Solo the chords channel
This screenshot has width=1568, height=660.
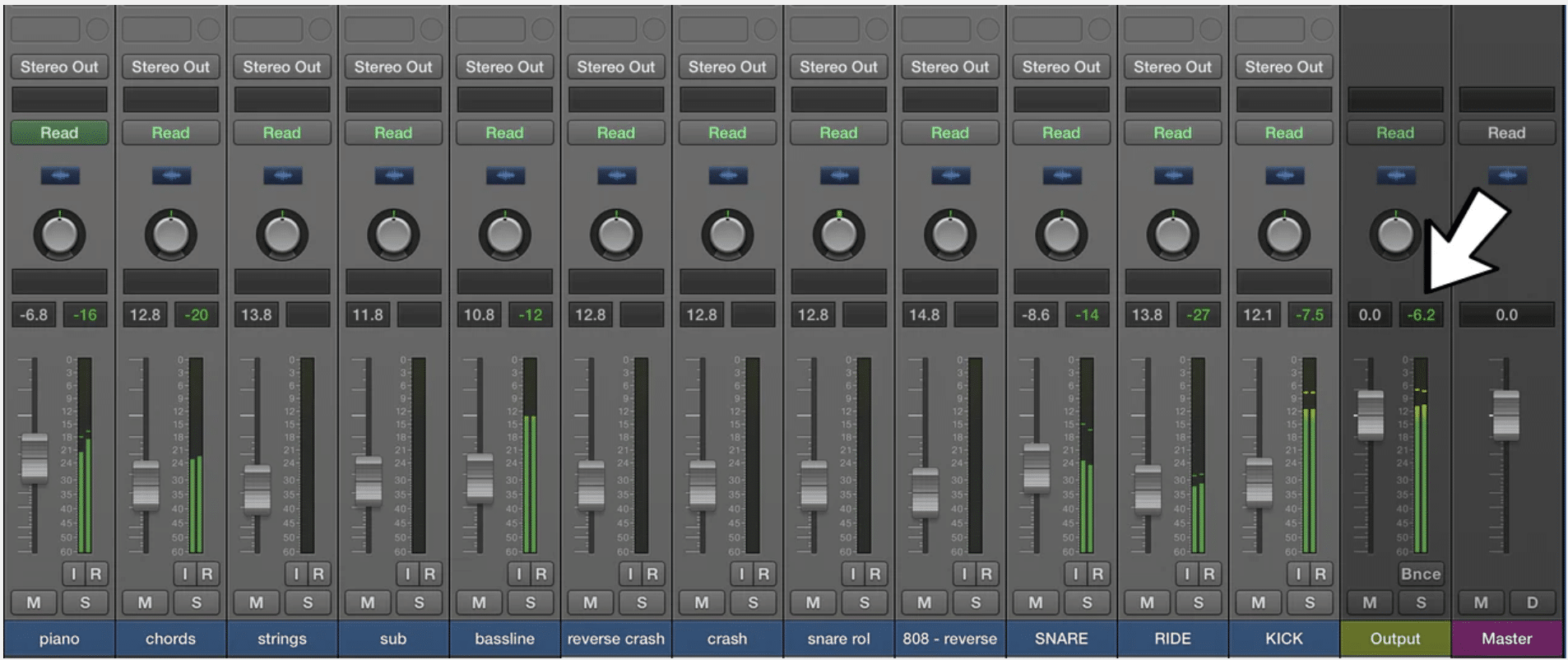coord(197,602)
